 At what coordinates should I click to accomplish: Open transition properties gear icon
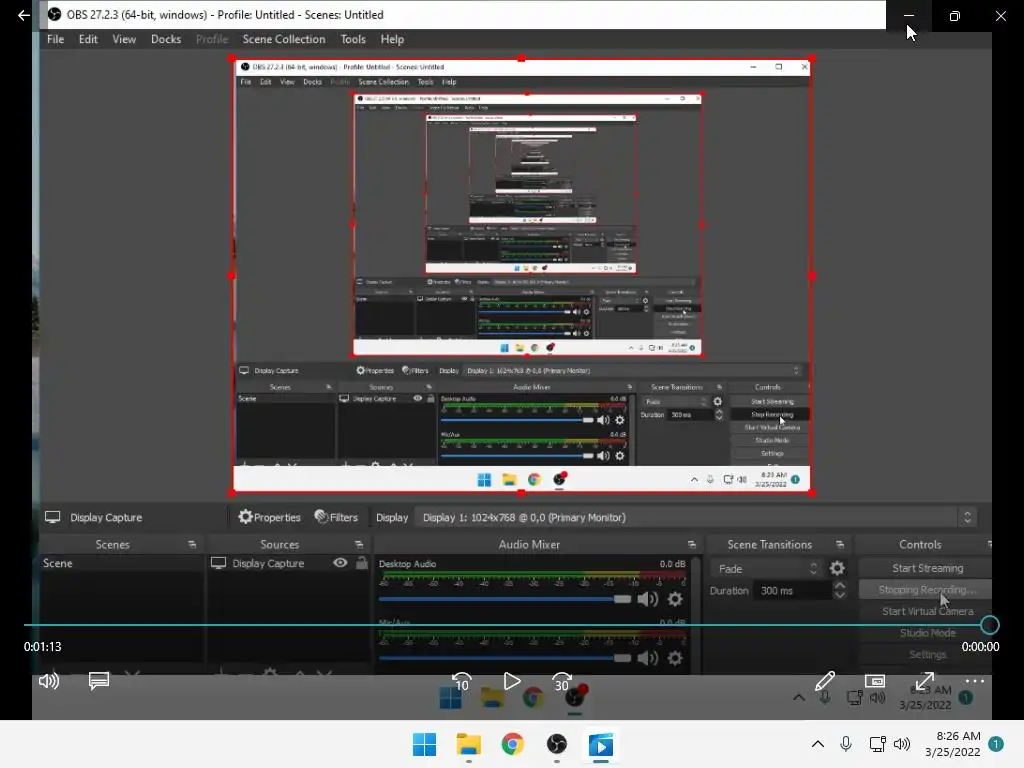pyautogui.click(x=837, y=569)
